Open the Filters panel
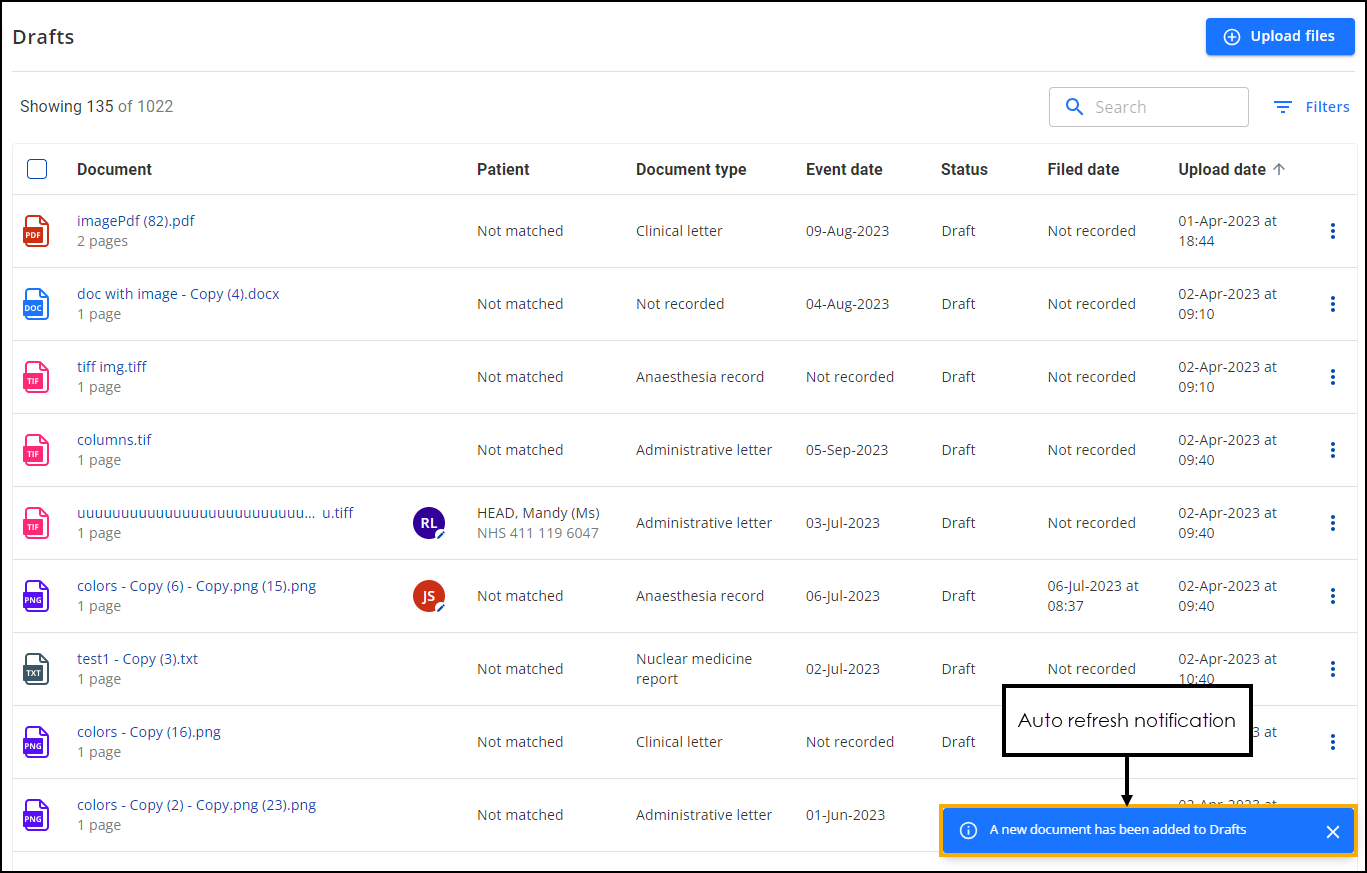 tap(1311, 107)
